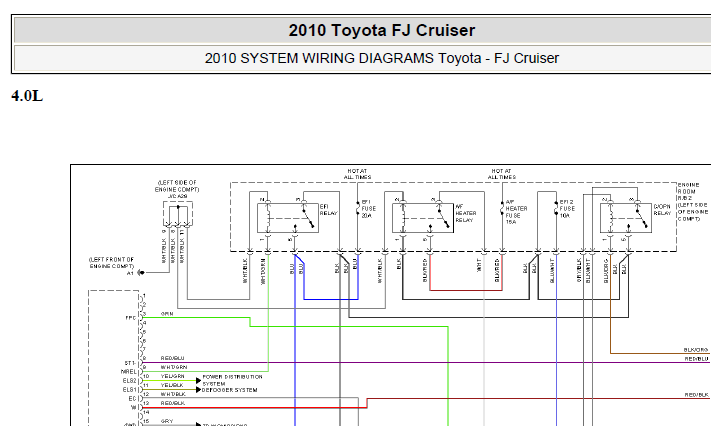Click the "C/OPN RELAY" label
The width and height of the screenshot is (711, 426).
(662, 210)
